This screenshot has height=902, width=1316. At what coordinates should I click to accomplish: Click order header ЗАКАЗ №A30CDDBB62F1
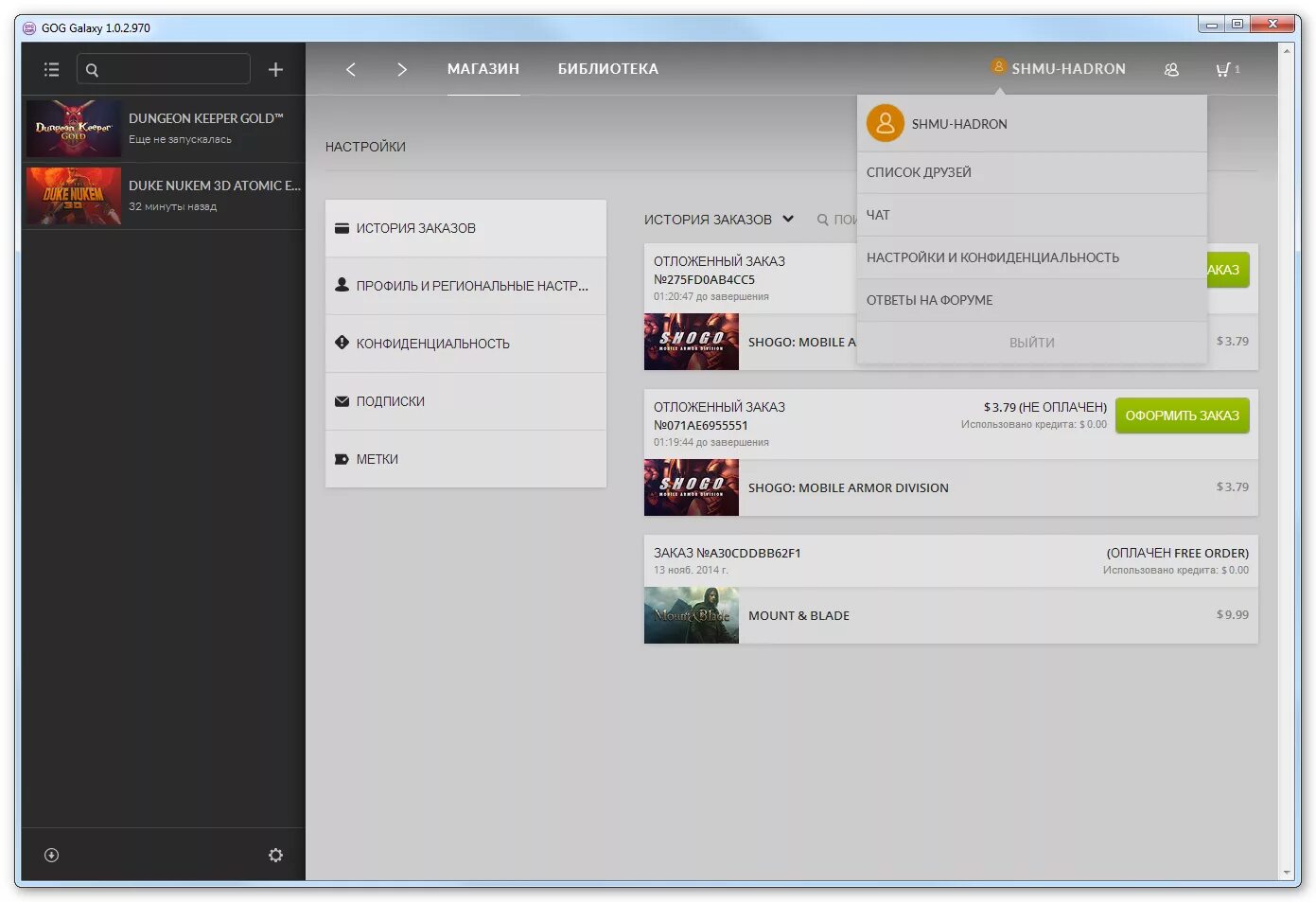[728, 553]
